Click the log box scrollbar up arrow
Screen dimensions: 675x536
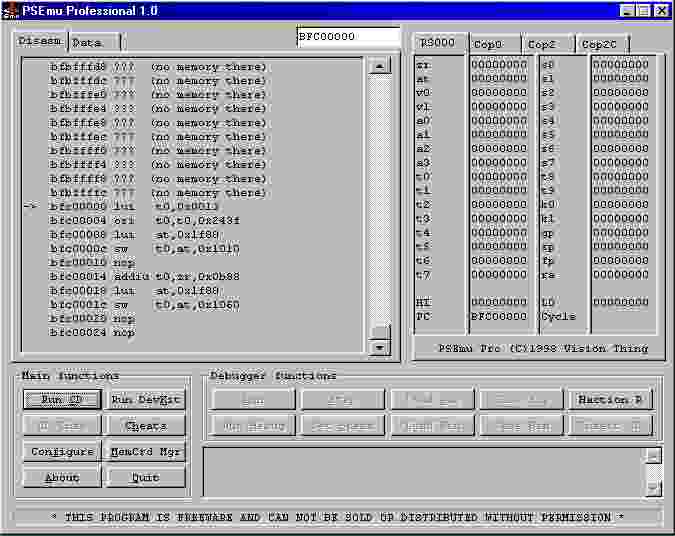click(653, 455)
